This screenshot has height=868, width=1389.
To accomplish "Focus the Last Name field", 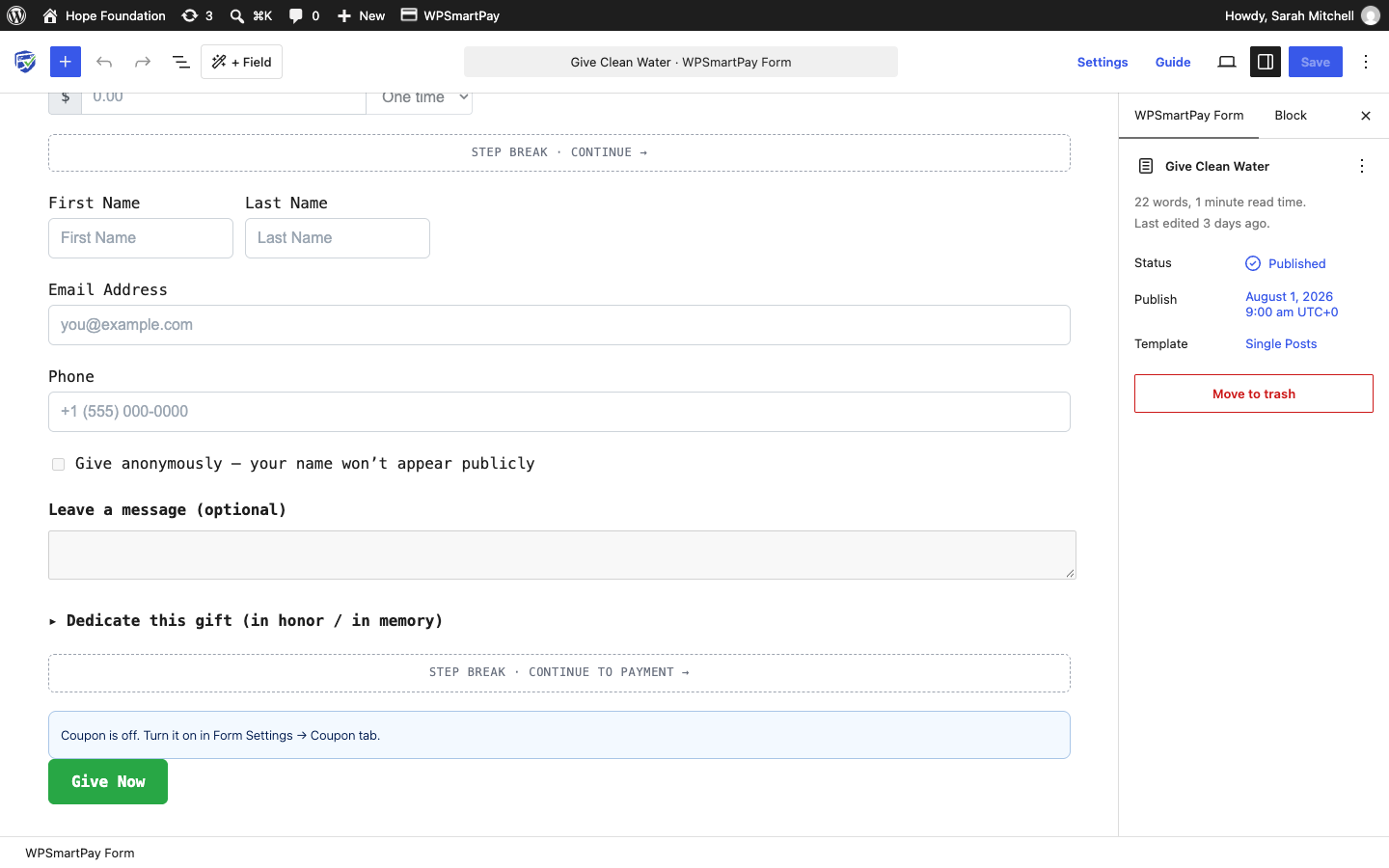I will 338,238.
